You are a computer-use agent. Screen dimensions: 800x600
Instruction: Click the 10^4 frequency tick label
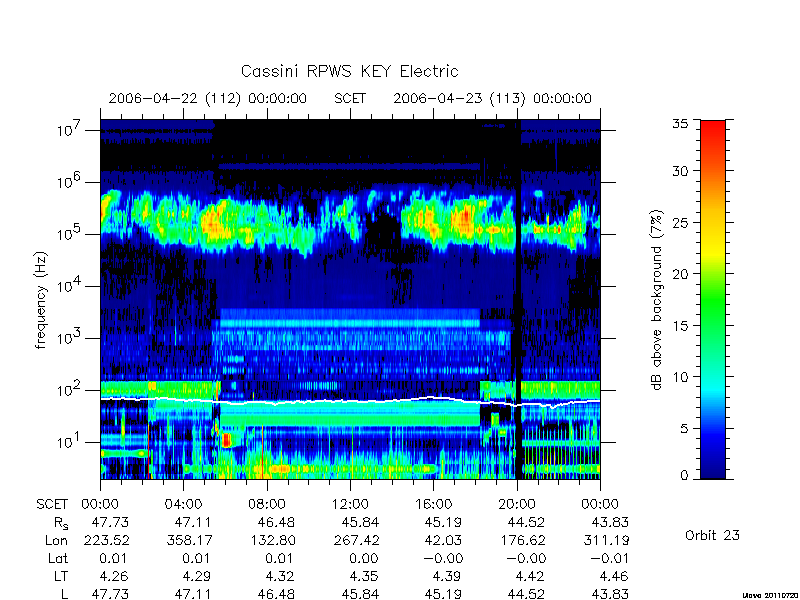[70, 285]
